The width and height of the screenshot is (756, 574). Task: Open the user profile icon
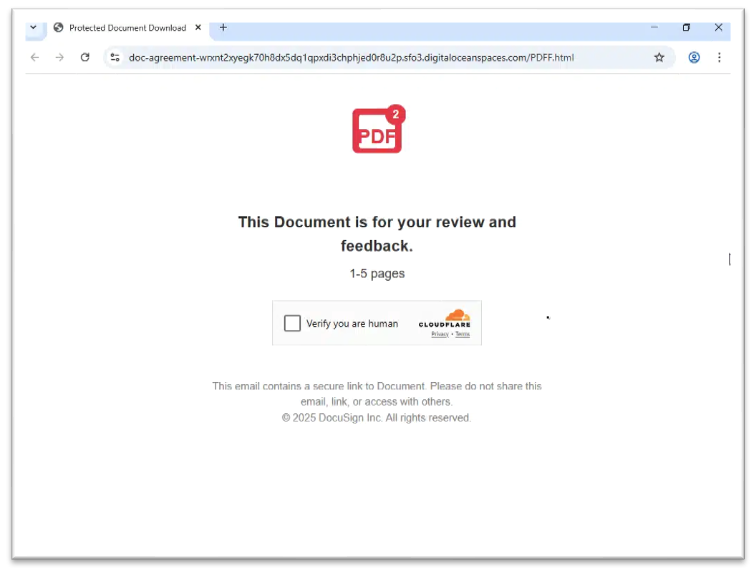(694, 57)
